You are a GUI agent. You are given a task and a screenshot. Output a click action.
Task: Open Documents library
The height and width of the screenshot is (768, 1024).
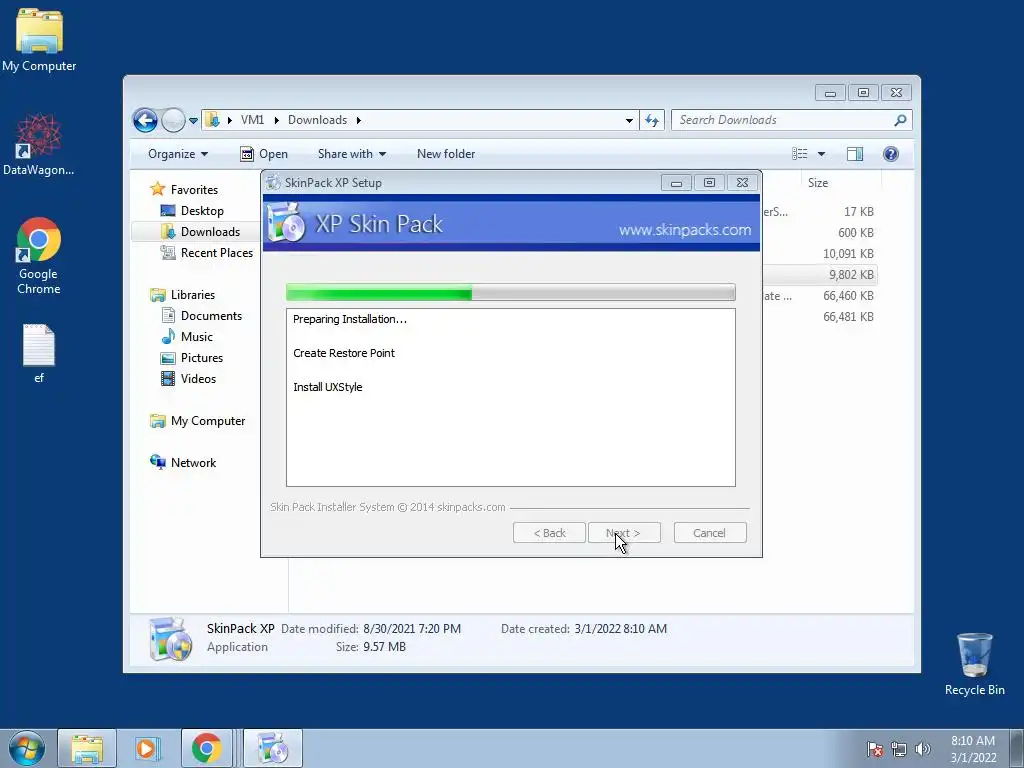[x=211, y=316]
